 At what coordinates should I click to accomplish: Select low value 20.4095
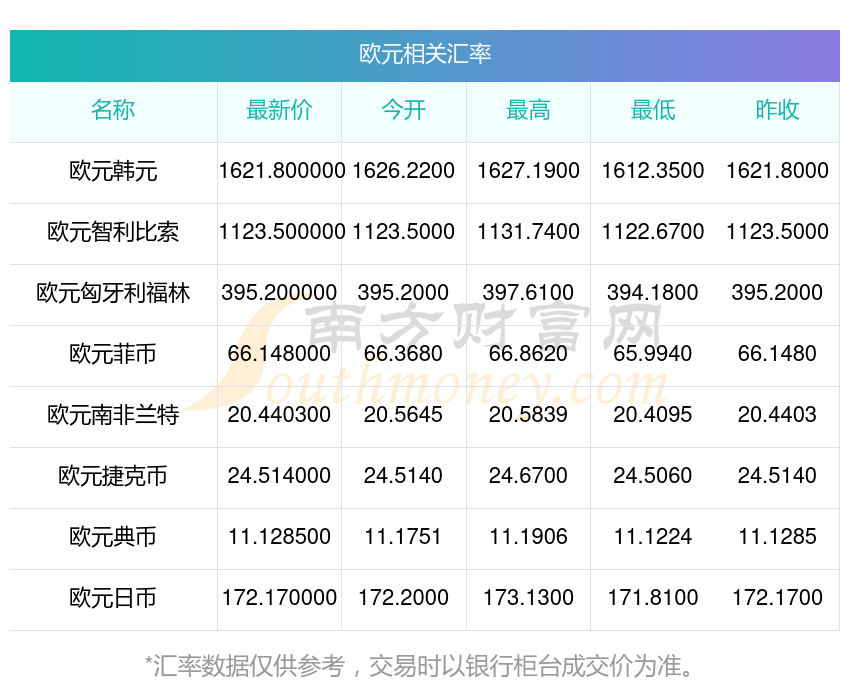tap(653, 415)
